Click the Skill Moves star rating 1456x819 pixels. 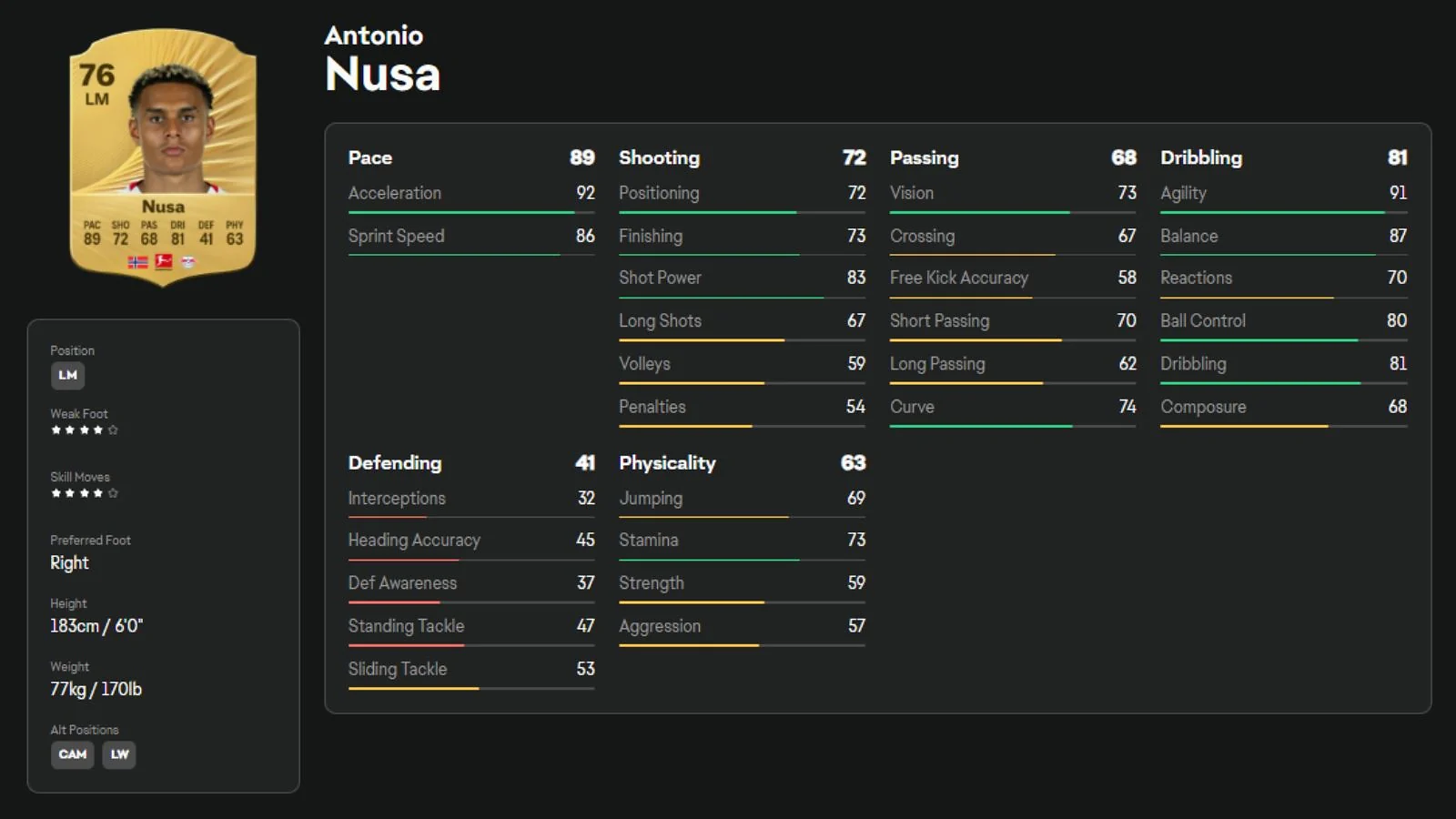tap(85, 493)
